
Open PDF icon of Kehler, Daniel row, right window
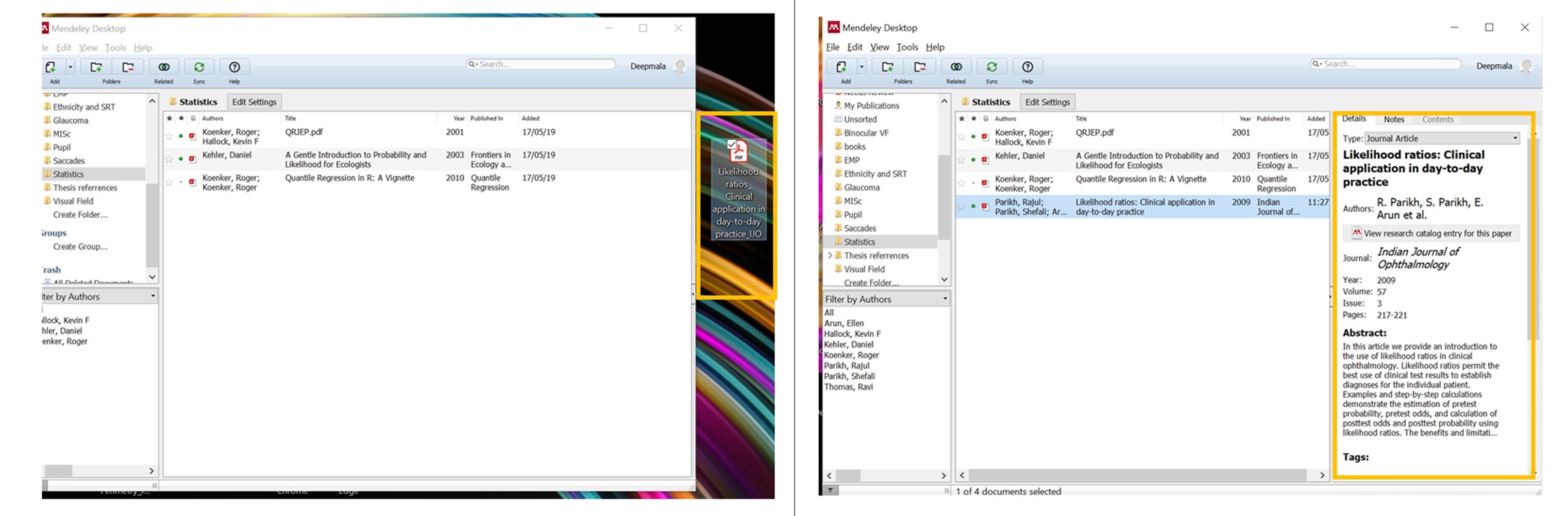[x=985, y=160]
